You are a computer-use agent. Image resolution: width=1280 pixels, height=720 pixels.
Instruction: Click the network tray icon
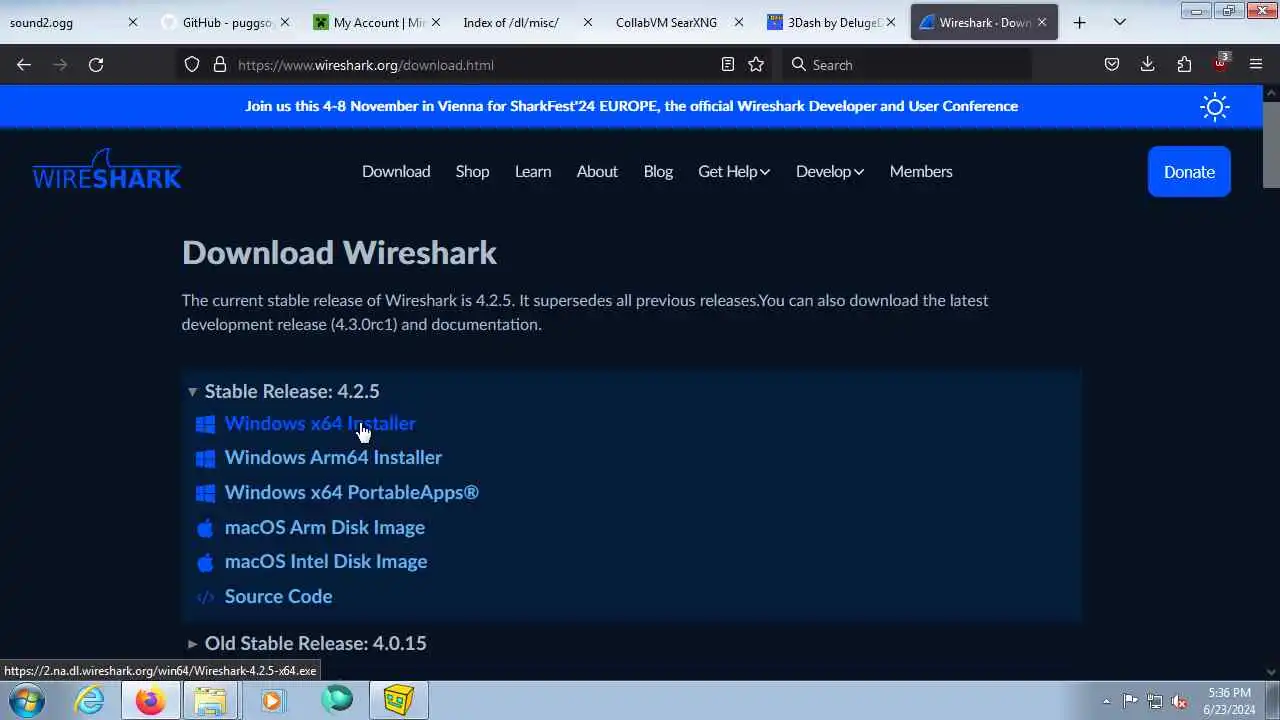tap(1155, 701)
